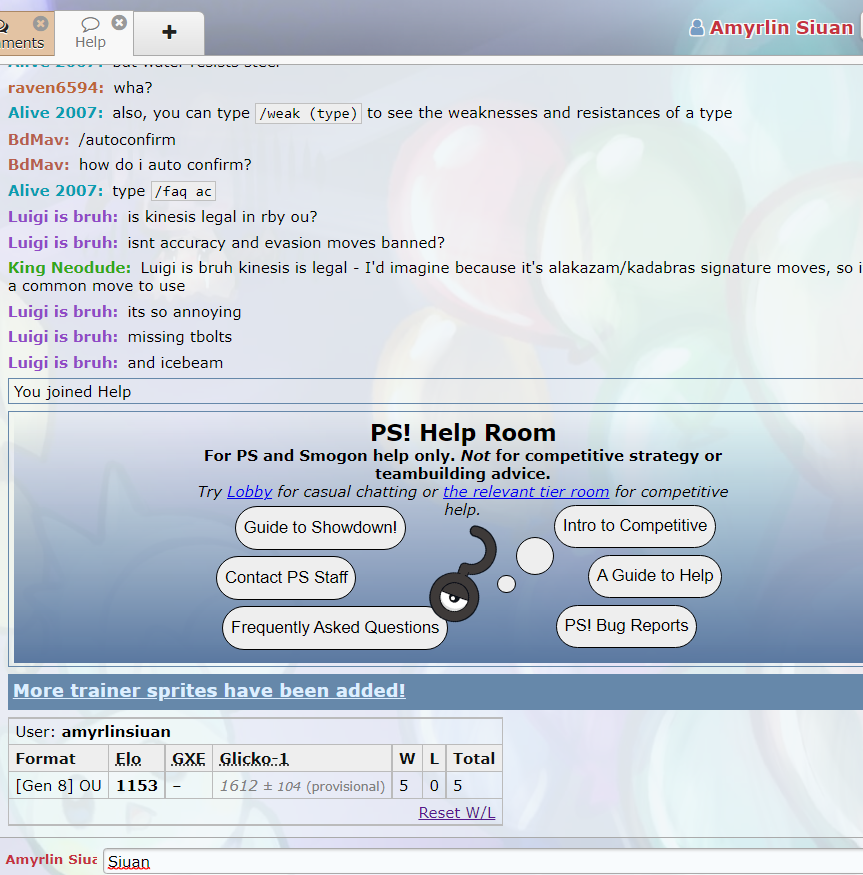863x875 pixels.
Task: Click the Reset W/L link
Action: coord(457,812)
